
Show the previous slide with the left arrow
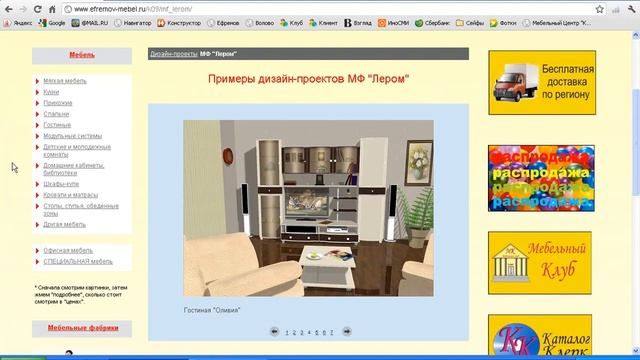274,332
